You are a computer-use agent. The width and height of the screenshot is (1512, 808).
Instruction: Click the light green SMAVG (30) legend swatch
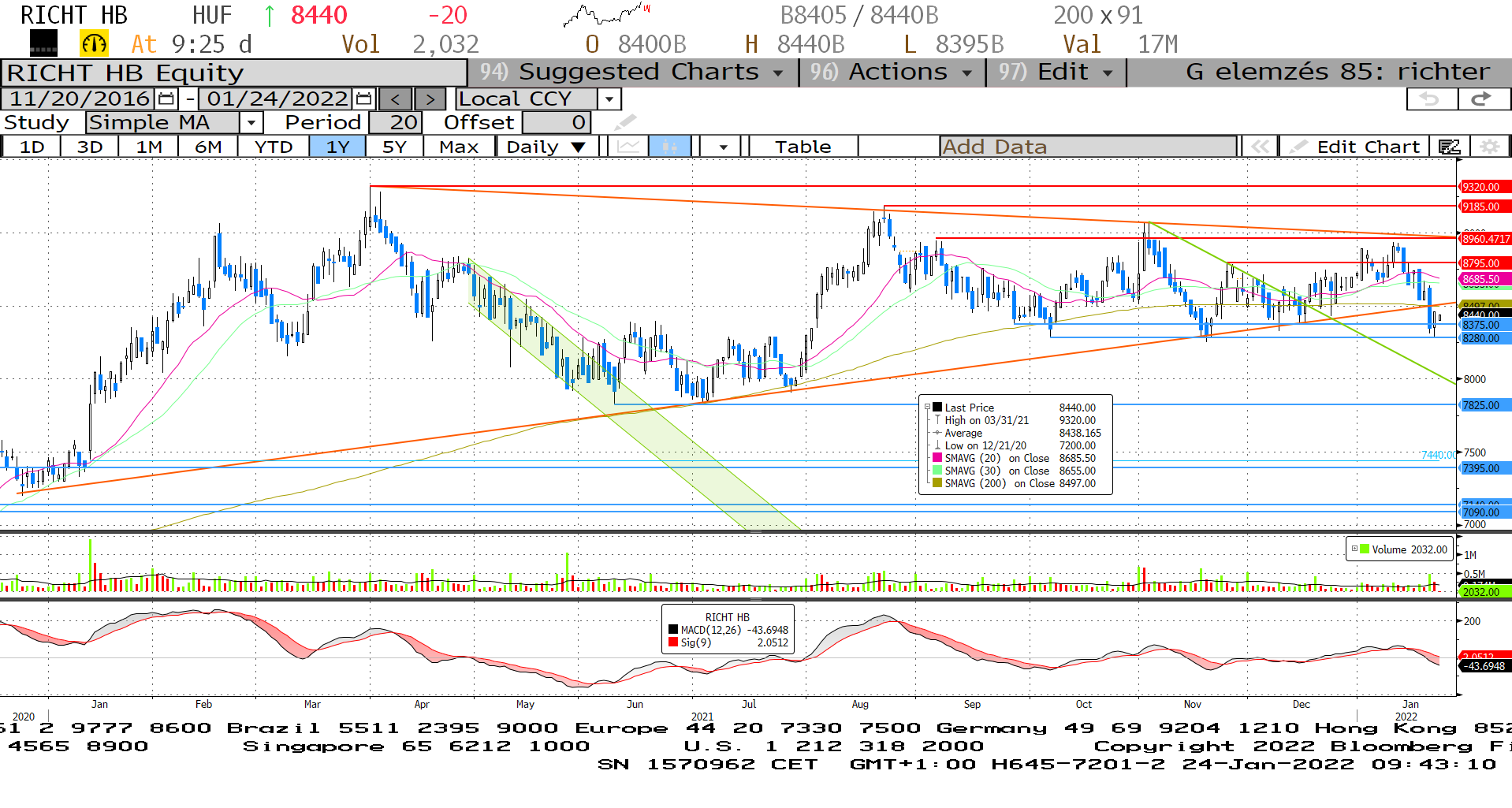pyautogui.click(x=937, y=471)
